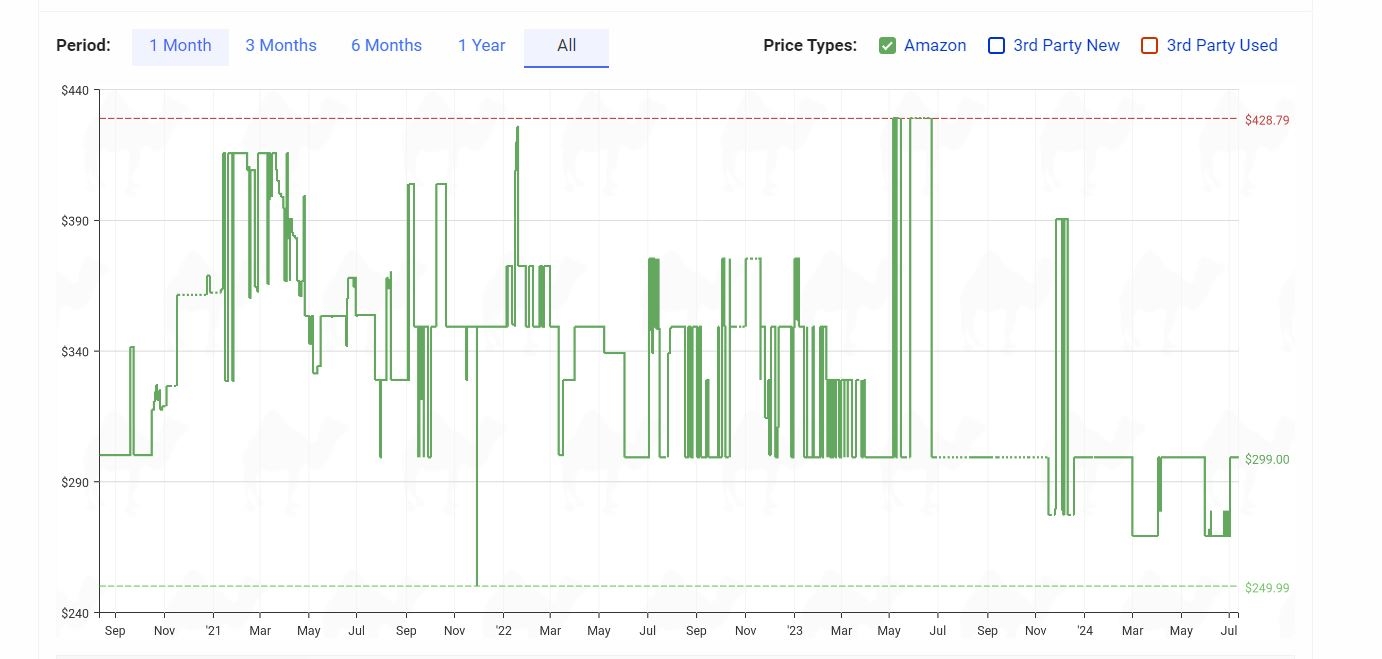Switch to the 3 Months period
This screenshot has width=1382, height=659.
tap(281, 46)
